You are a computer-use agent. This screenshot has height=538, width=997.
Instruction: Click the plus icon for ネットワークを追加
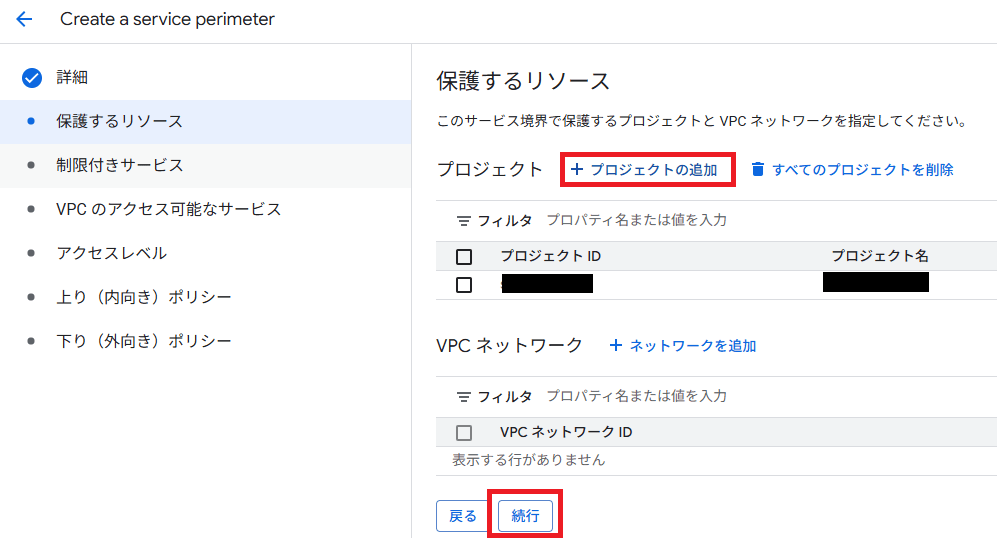616,346
